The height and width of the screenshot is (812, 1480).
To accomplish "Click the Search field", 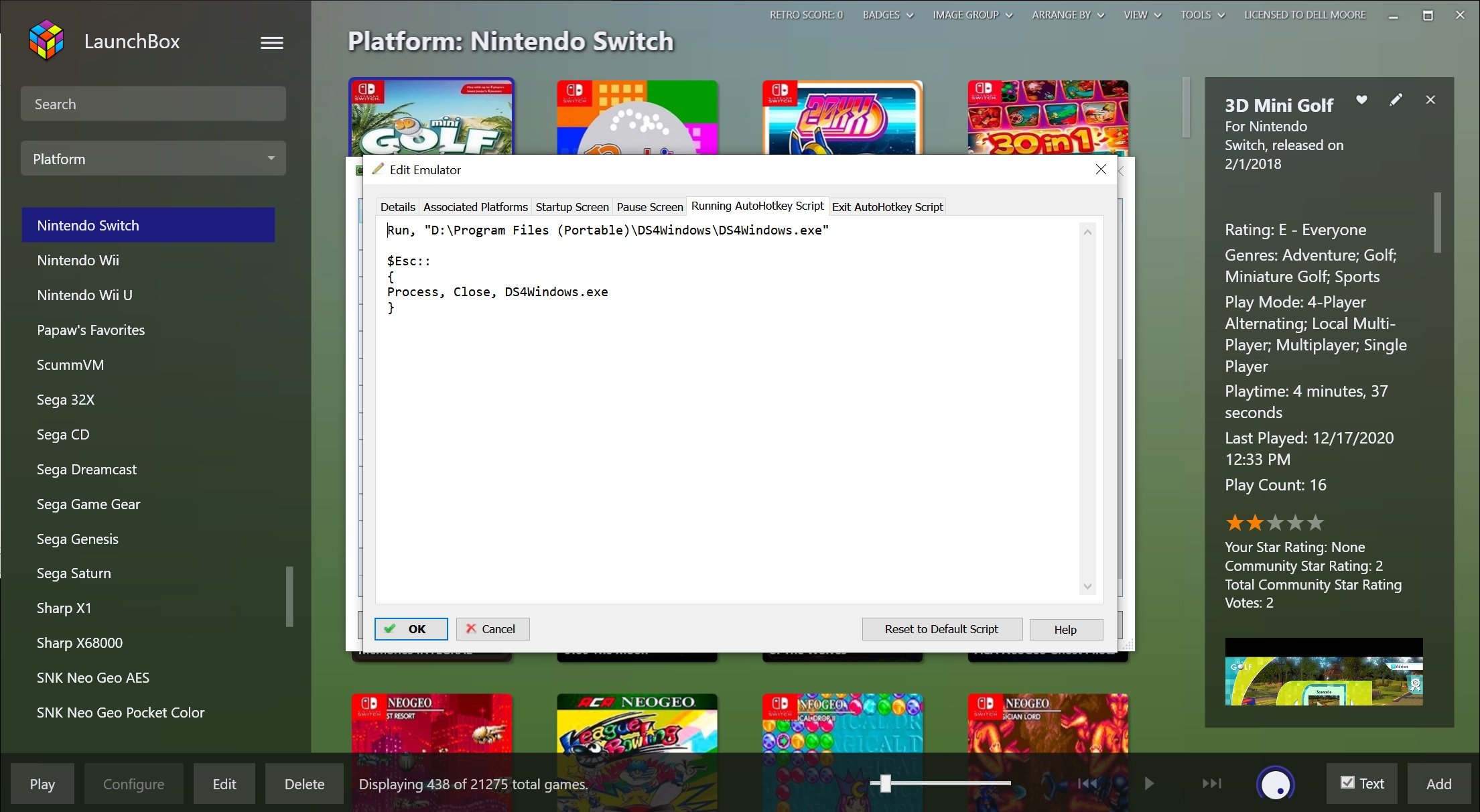I will tap(153, 104).
